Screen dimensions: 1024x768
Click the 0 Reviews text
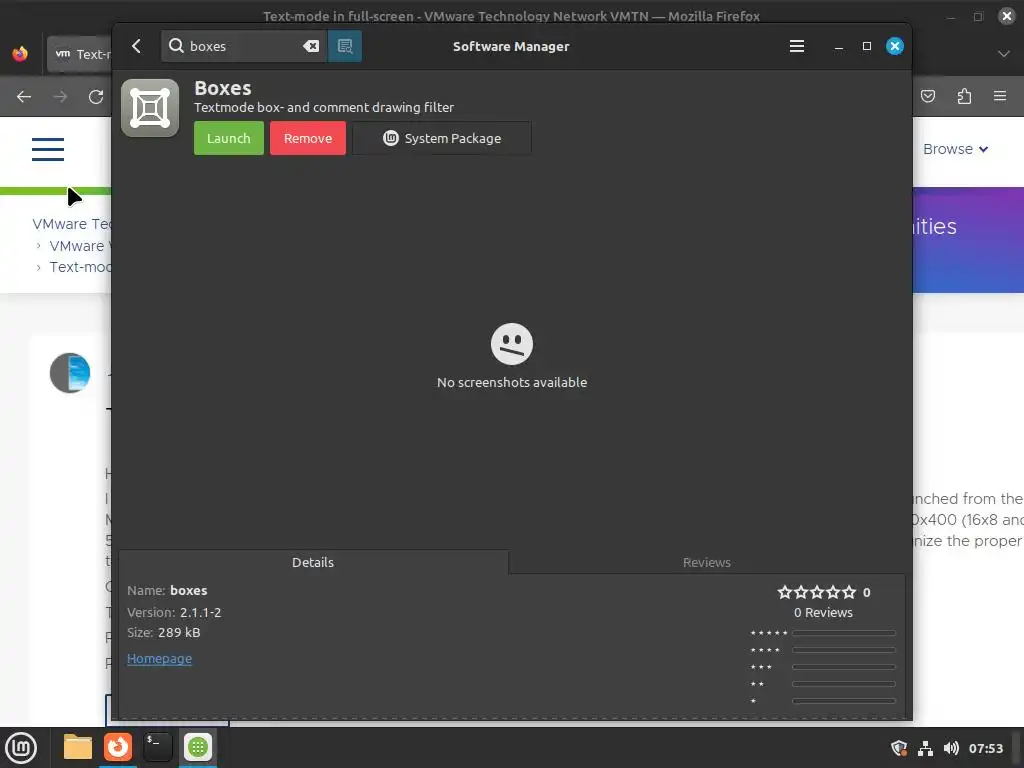pos(823,613)
